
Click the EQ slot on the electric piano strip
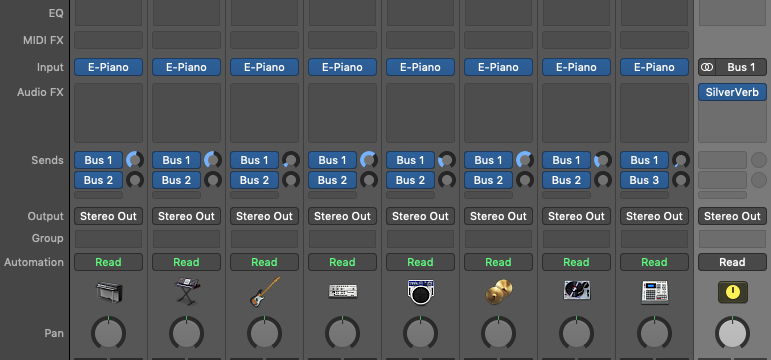[x=109, y=13]
